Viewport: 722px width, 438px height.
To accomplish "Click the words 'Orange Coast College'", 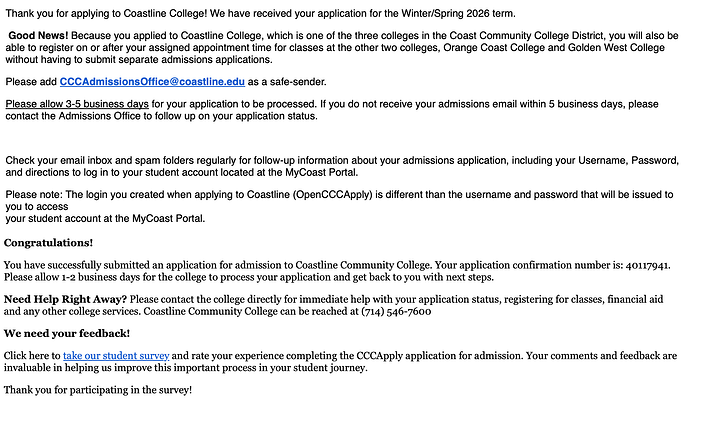I will [495, 47].
